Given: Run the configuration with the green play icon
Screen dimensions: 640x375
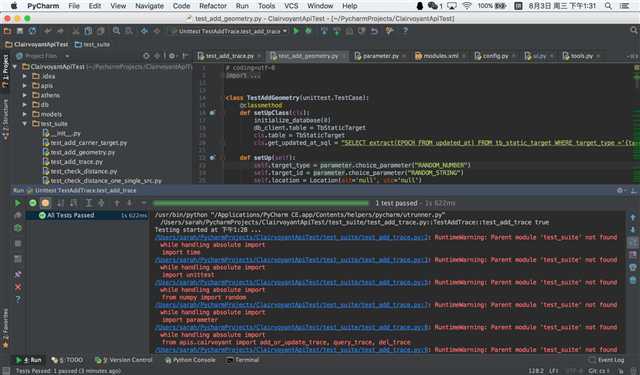Looking at the screenshot, I should tap(296, 31).
